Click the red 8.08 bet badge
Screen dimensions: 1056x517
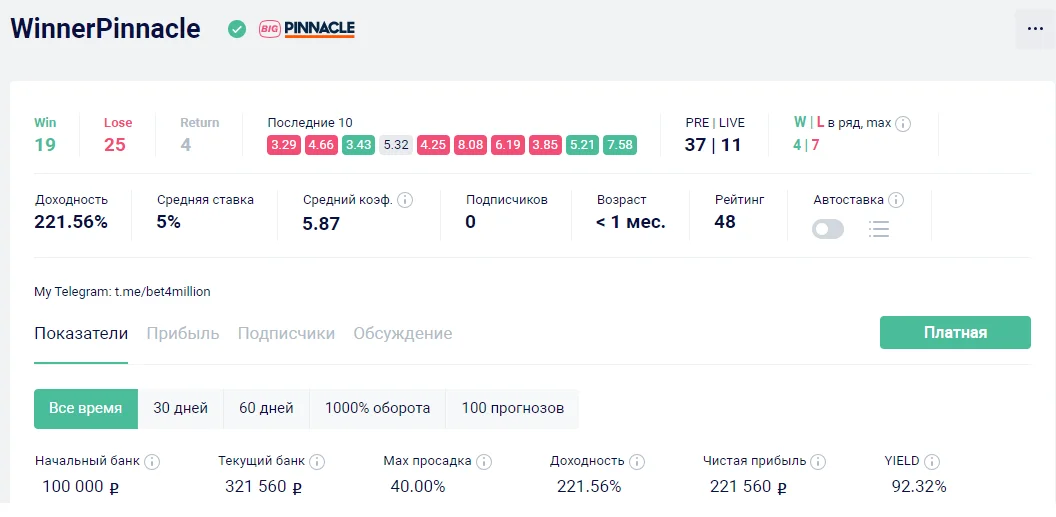(471, 145)
